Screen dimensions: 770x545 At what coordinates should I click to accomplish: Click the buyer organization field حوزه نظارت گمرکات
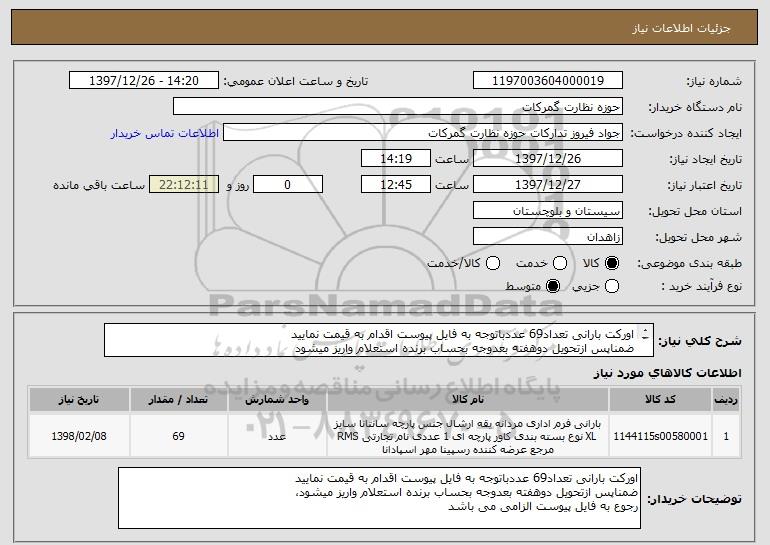(x=398, y=107)
